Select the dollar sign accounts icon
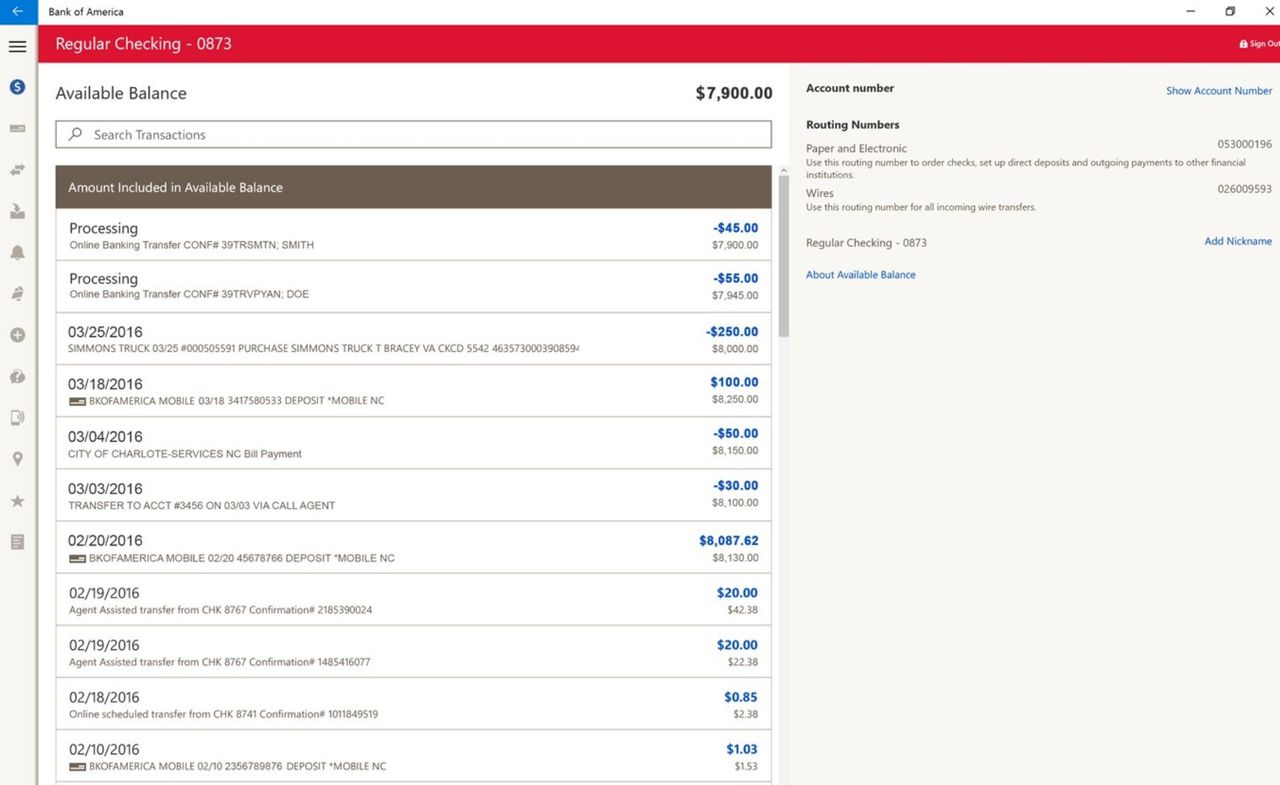The image size is (1280, 785). pos(17,87)
